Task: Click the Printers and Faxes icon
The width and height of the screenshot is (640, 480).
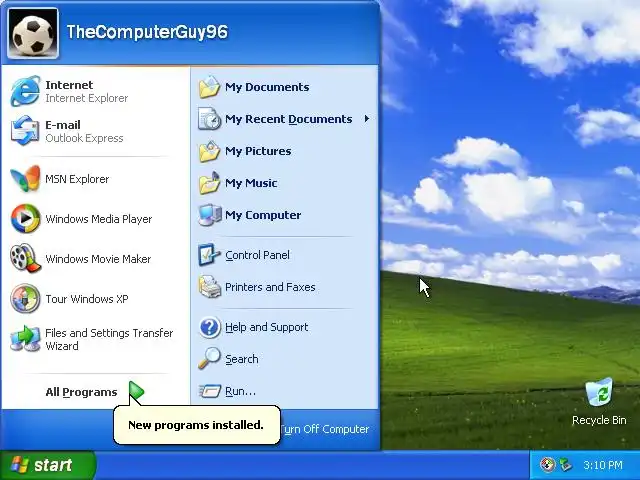Action: coord(209,287)
